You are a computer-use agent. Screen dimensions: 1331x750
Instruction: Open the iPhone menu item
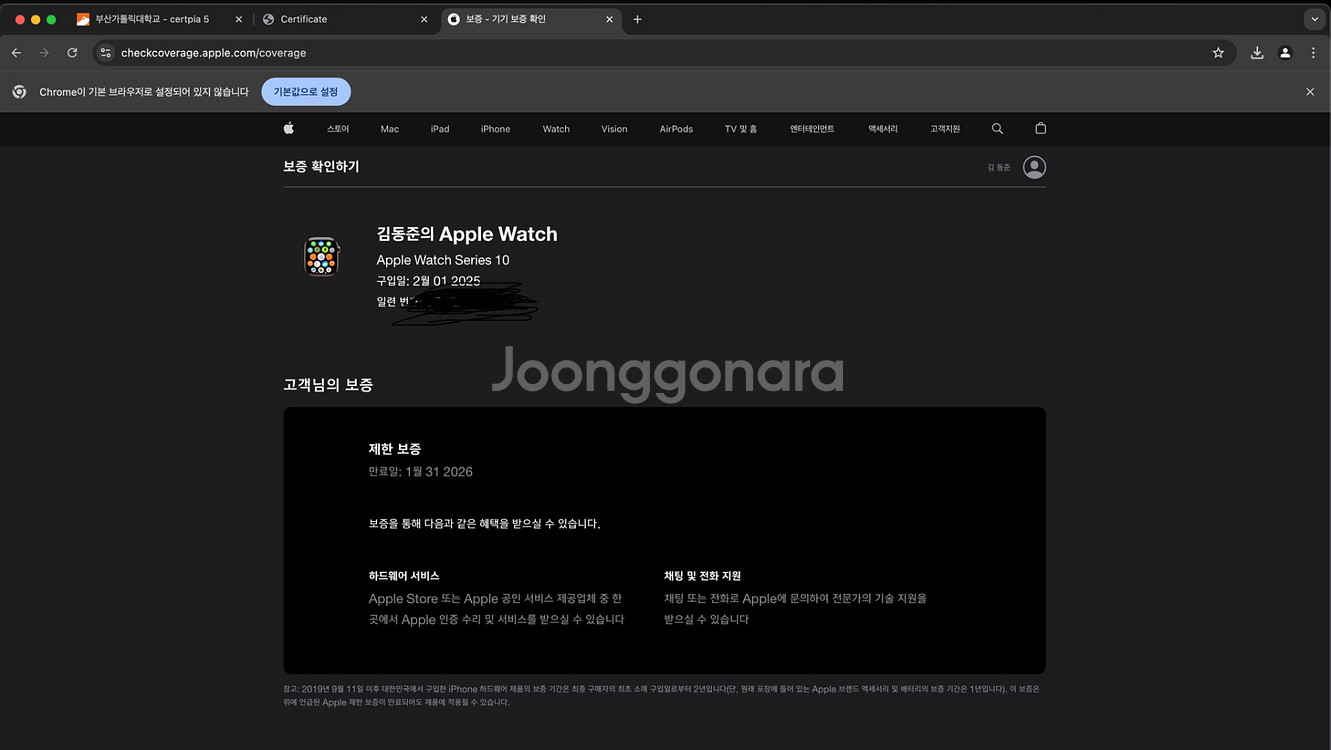[x=495, y=129]
